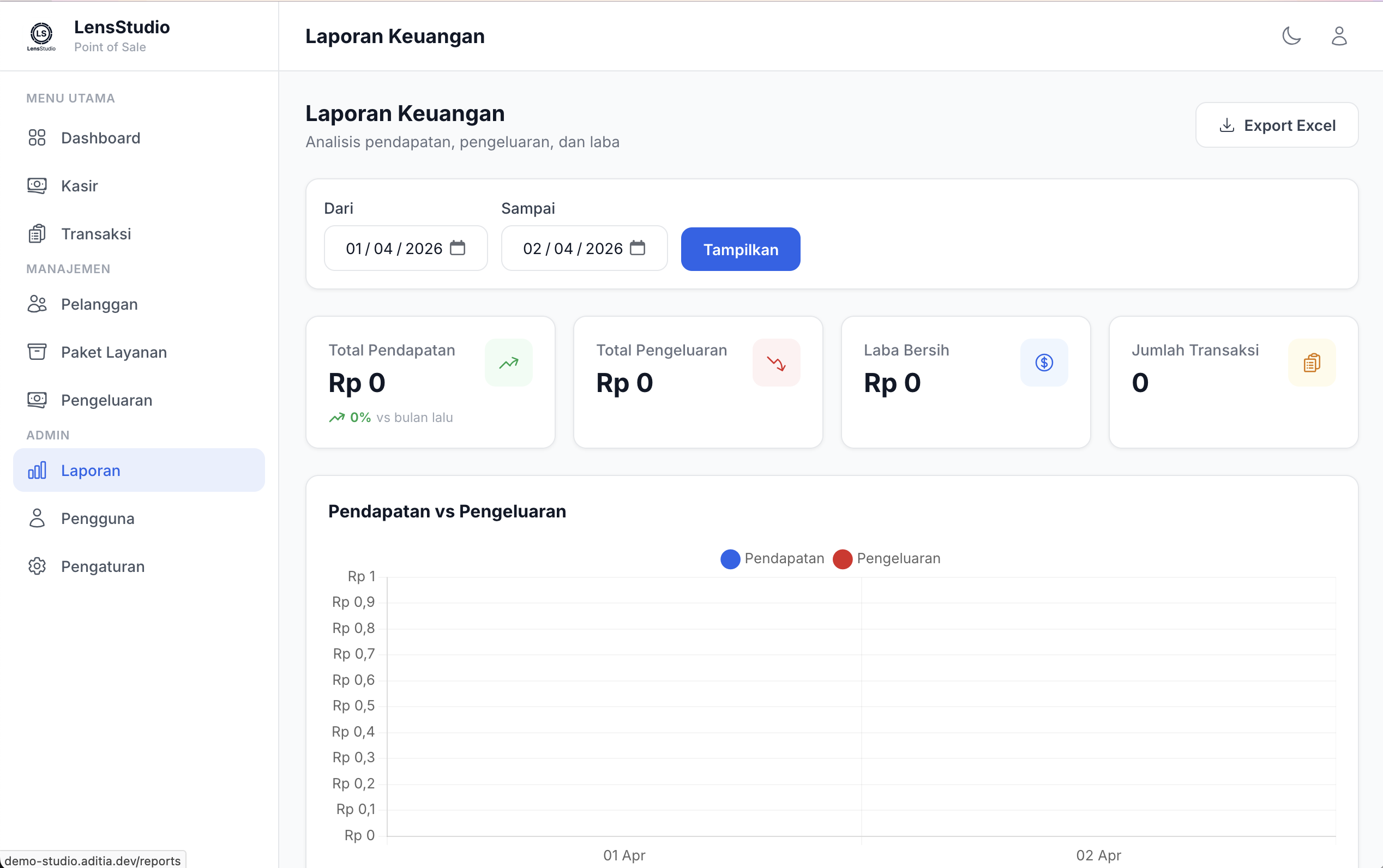The width and height of the screenshot is (1383, 868).
Task: Open the user profile icon
Action: 1339,35
